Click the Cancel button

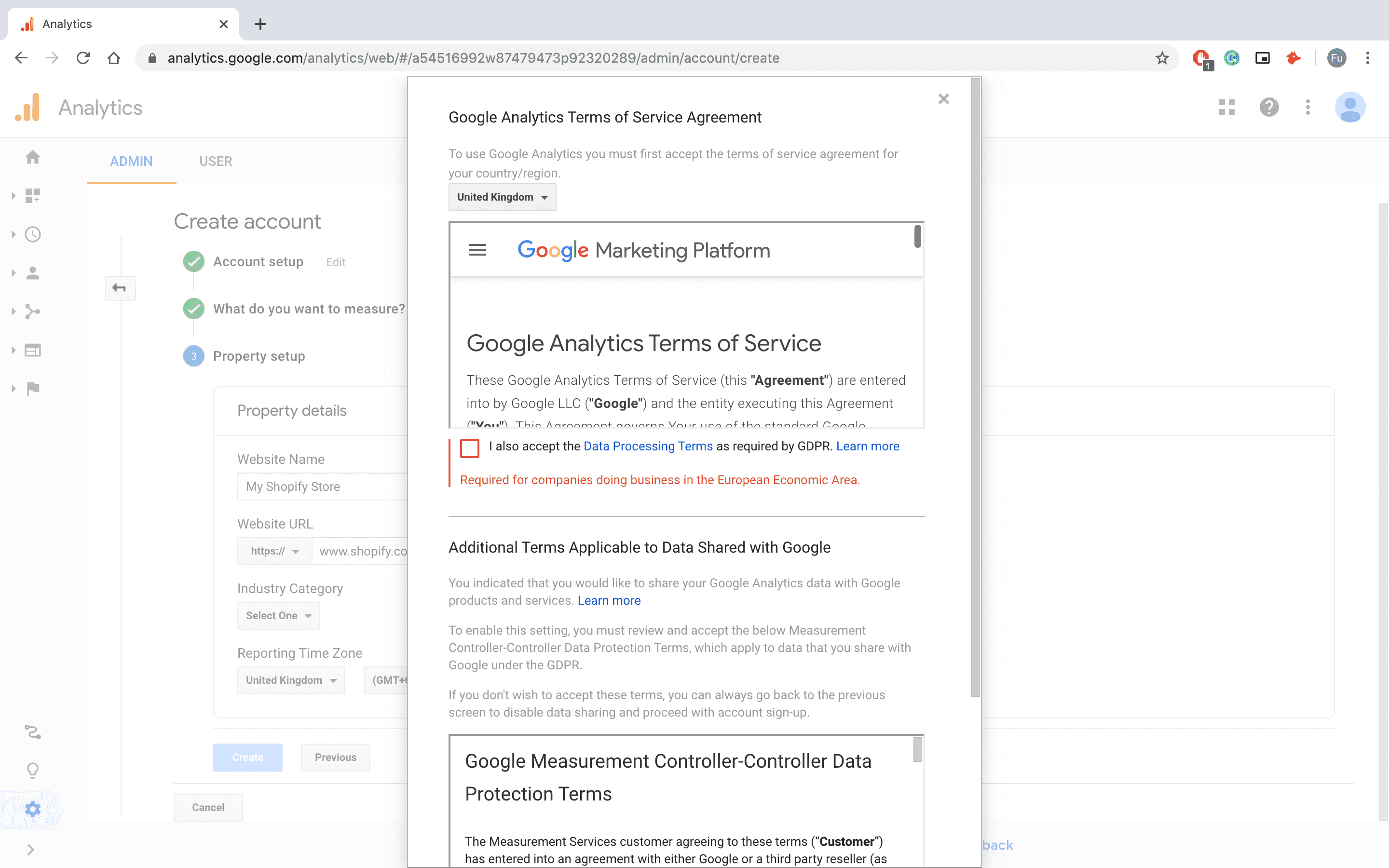coord(208,807)
